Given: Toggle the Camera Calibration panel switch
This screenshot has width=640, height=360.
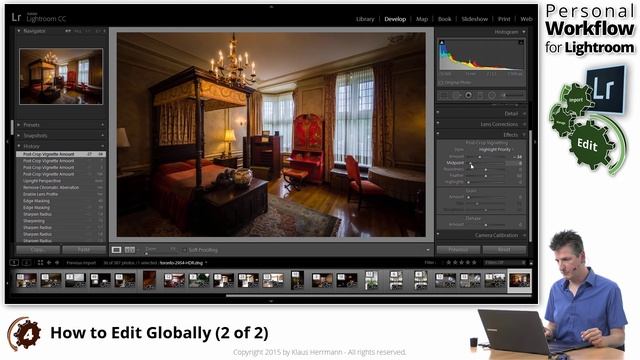Looking at the screenshot, I should click(x=438, y=235).
